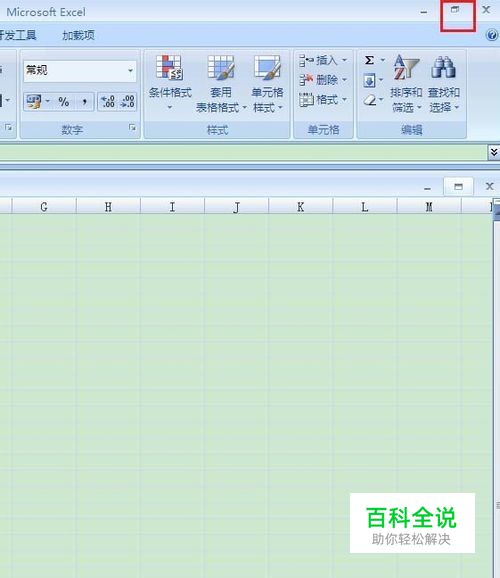
Task: Minimize the Excel application window
Action: (424, 11)
